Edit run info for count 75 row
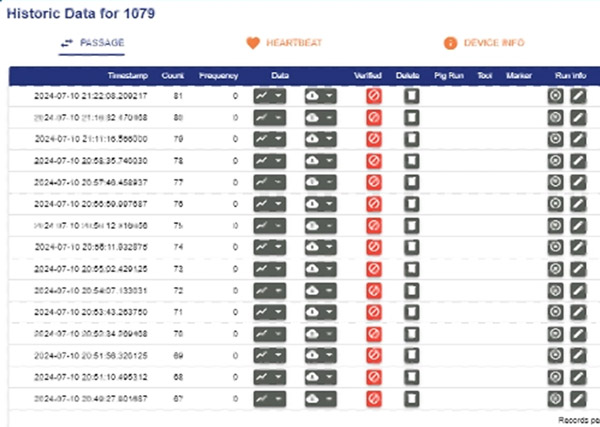Viewport: 600px width, 427px height. 578,226
